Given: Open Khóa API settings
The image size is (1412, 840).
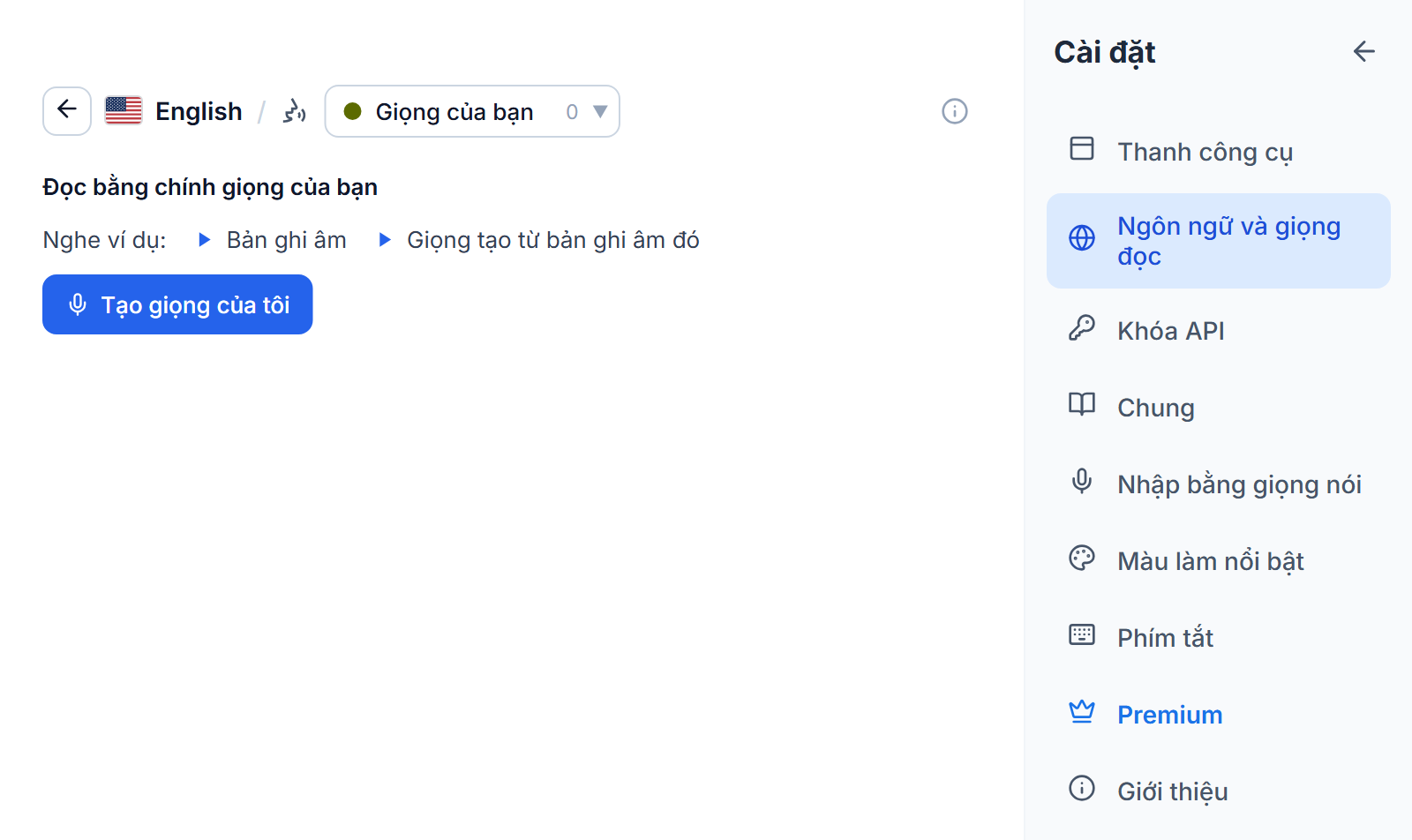Looking at the screenshot, I should [1219, 331].
